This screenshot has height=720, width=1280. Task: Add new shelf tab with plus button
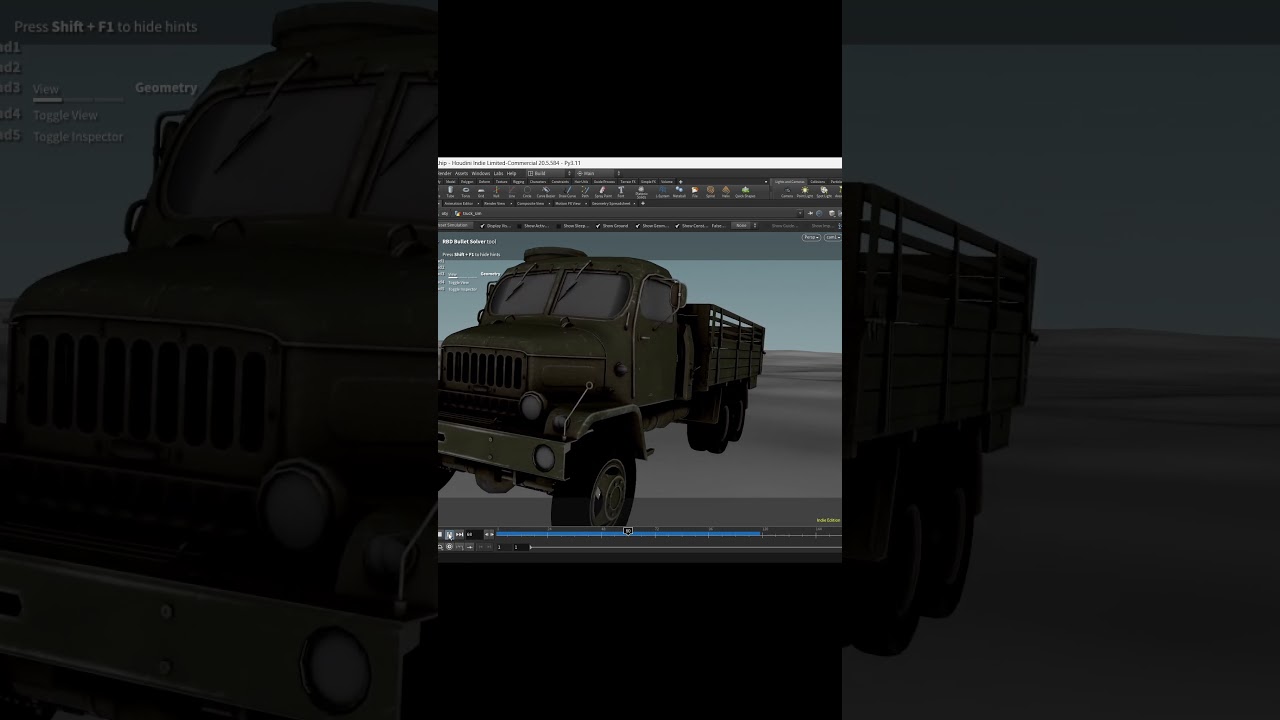tap(681, 182)
